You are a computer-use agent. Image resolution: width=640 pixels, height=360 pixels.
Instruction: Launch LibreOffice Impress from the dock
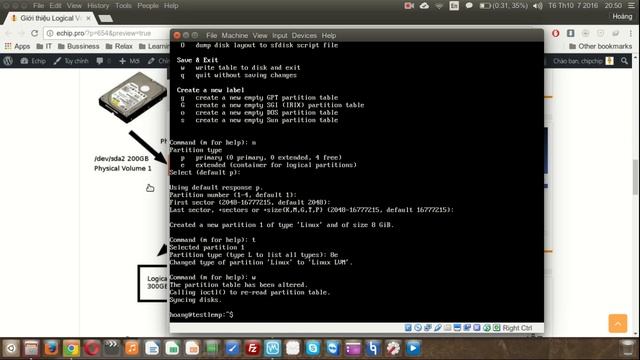(x=192, y=349)
